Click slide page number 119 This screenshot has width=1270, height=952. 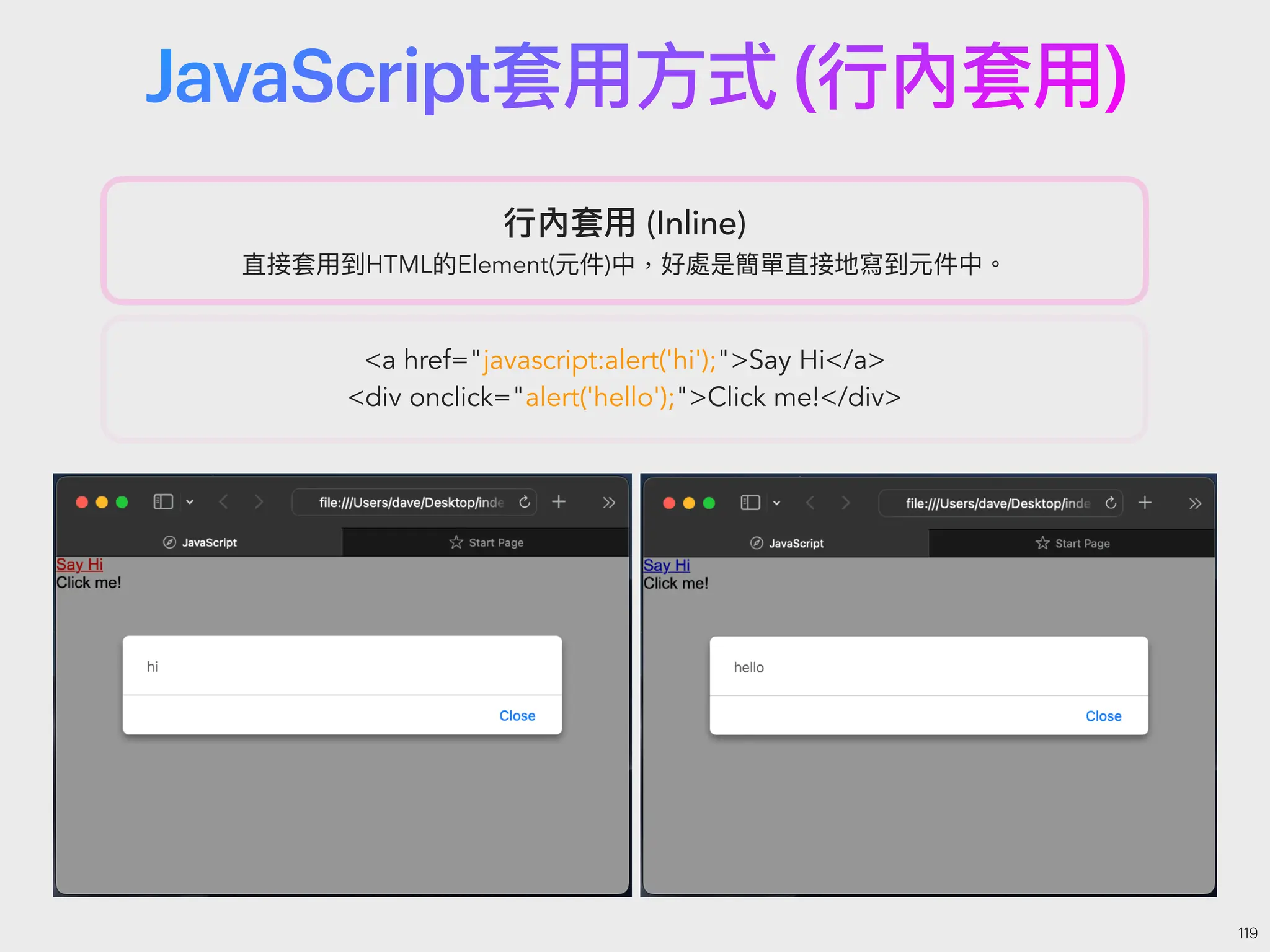point(1248,933)
